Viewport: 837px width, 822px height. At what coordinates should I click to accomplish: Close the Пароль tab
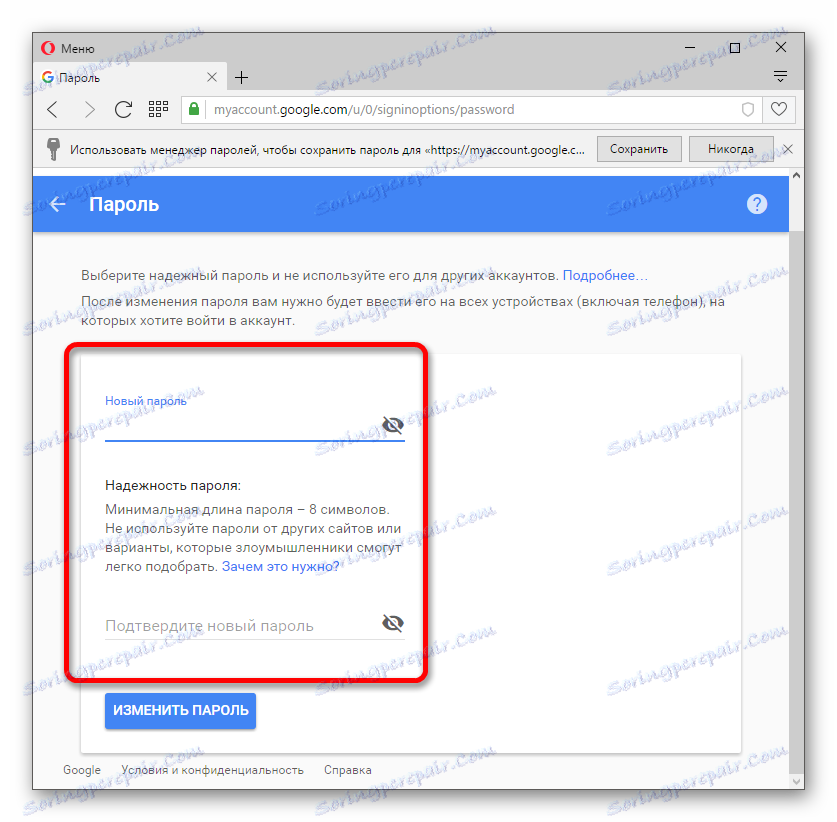click(x=212, y=77)
